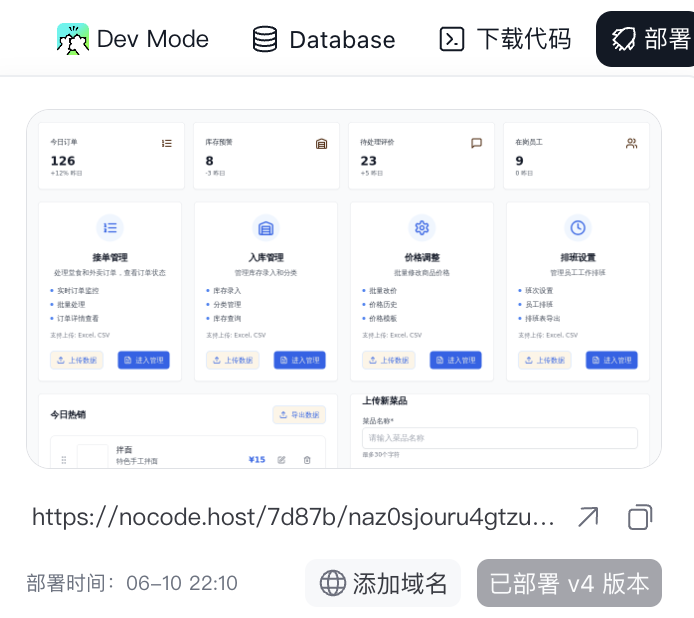Click 进入管理 in the 入库管理 card

point(300,360)
